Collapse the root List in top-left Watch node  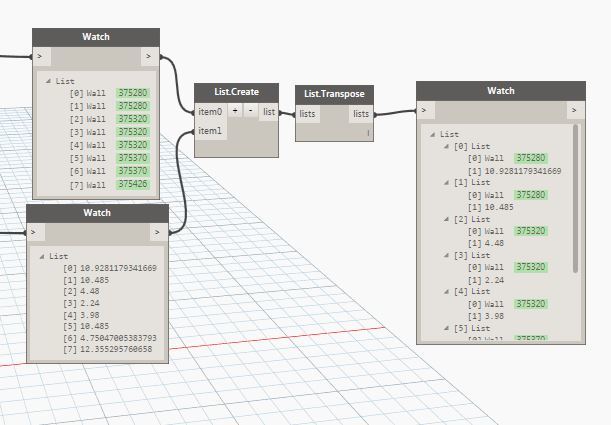point(47,79)
